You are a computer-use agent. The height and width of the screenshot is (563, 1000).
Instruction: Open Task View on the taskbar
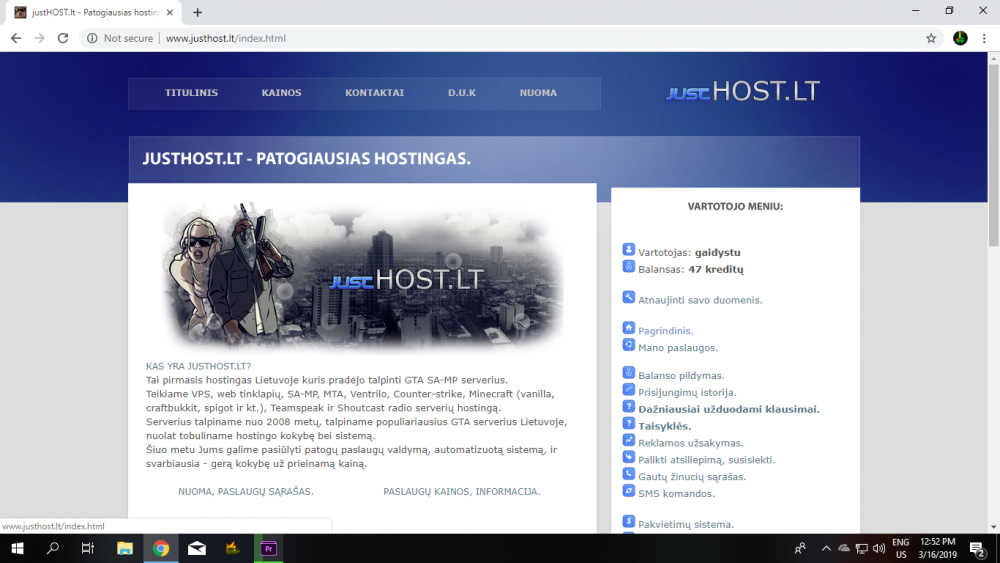(88, 548)
